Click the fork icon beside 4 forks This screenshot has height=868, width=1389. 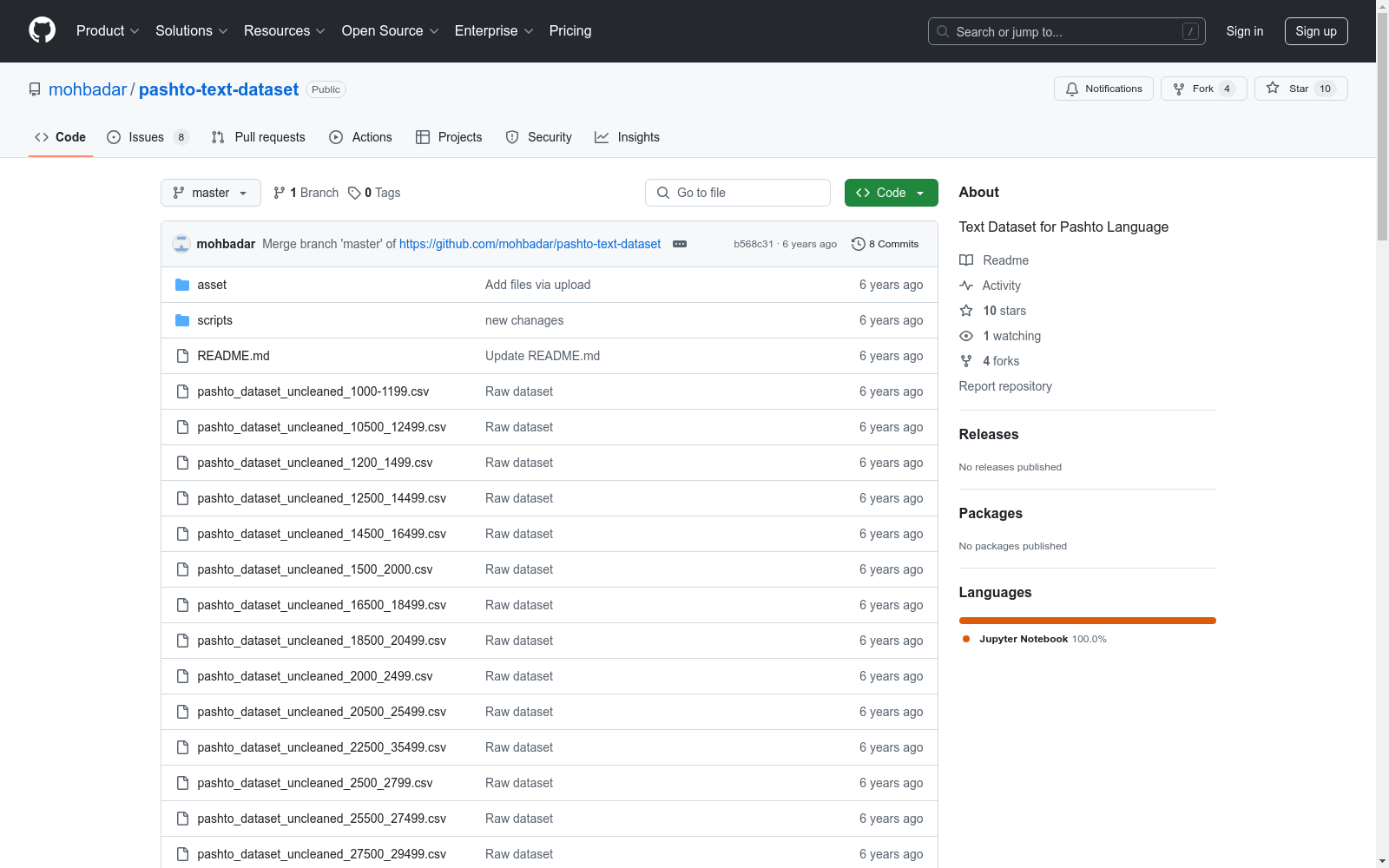[x=966, y=361]
